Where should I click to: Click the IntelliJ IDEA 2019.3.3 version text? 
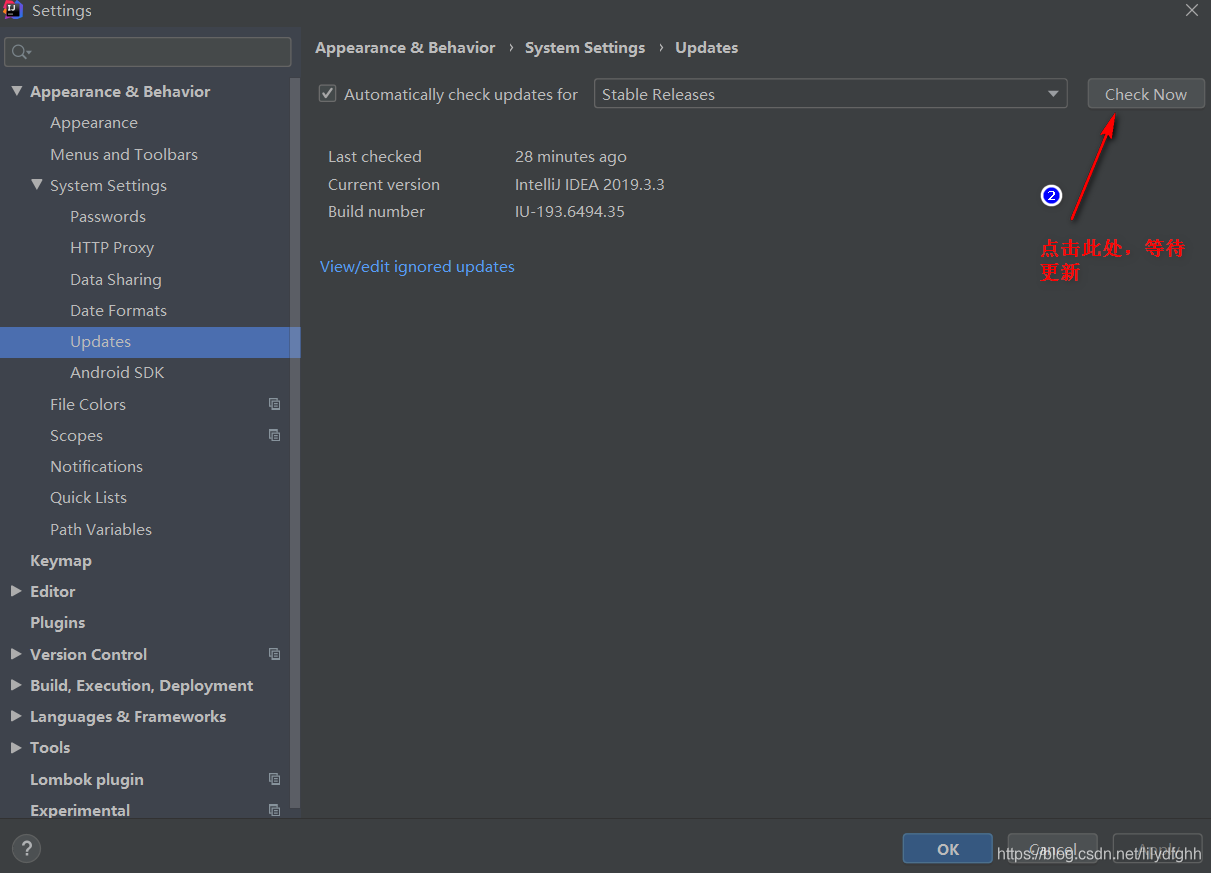(x=590, y=184)
